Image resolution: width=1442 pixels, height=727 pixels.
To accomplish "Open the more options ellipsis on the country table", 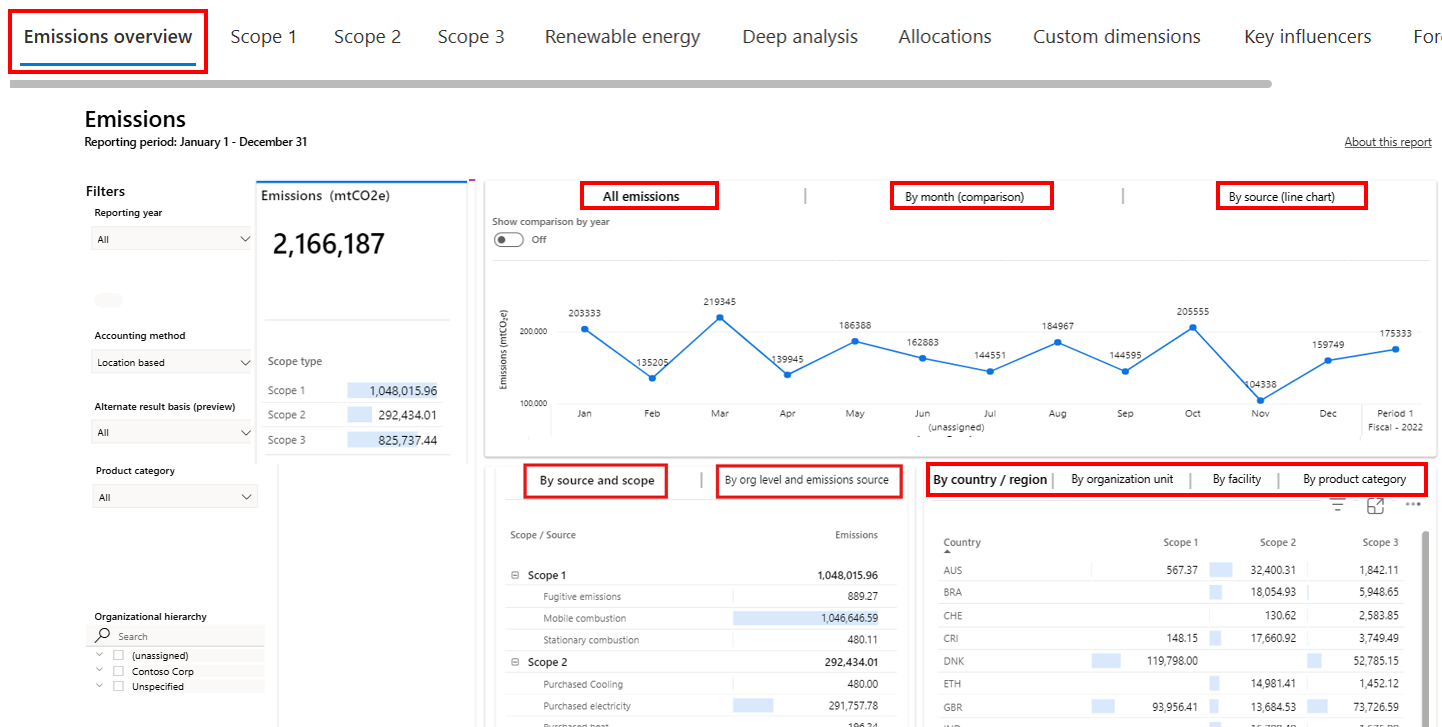I will [1412, 504].
